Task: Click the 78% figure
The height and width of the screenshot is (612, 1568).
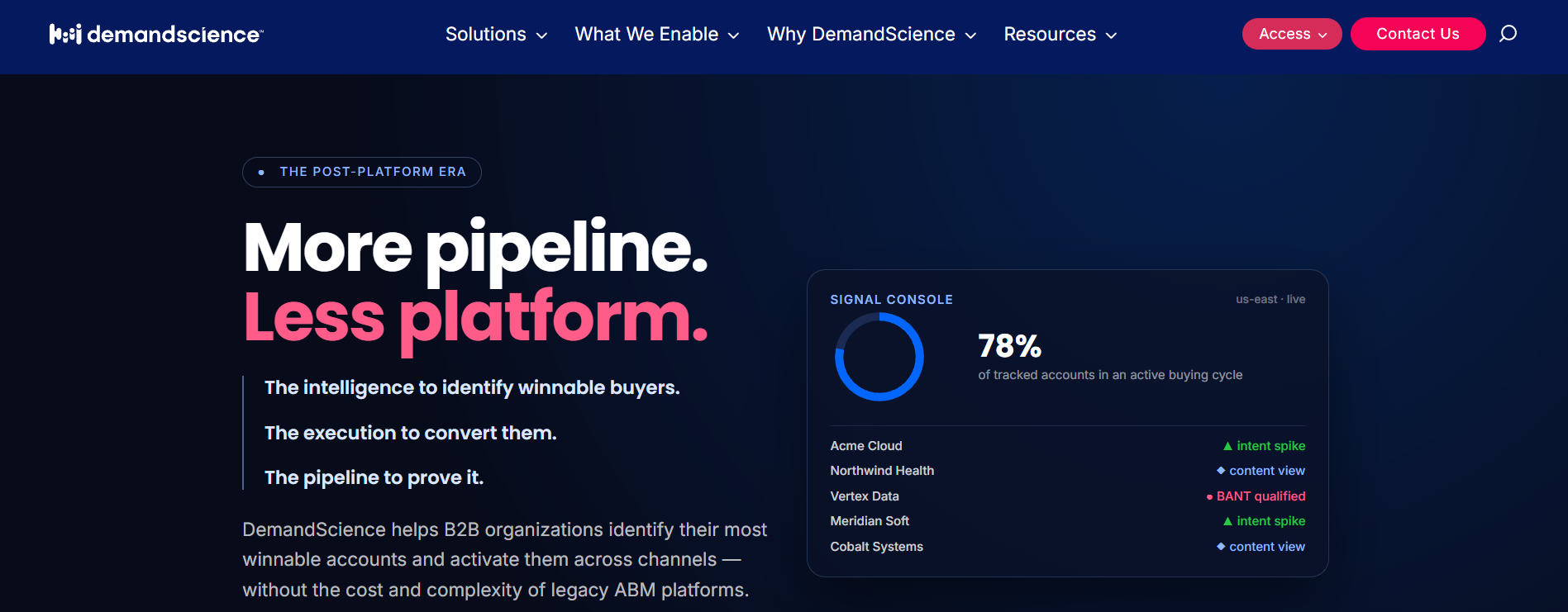Action: 1009,346
